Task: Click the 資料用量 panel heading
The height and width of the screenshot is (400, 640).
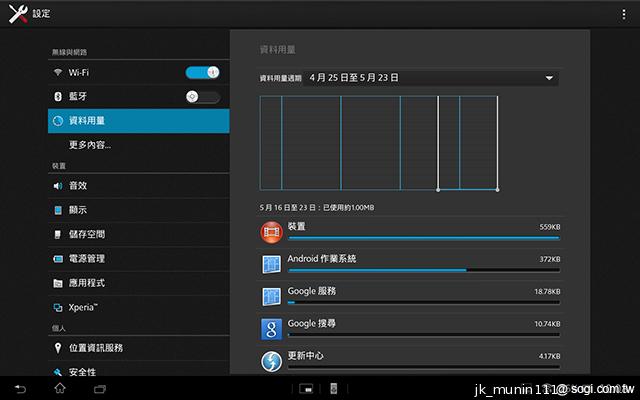Action: click(278, 50)
